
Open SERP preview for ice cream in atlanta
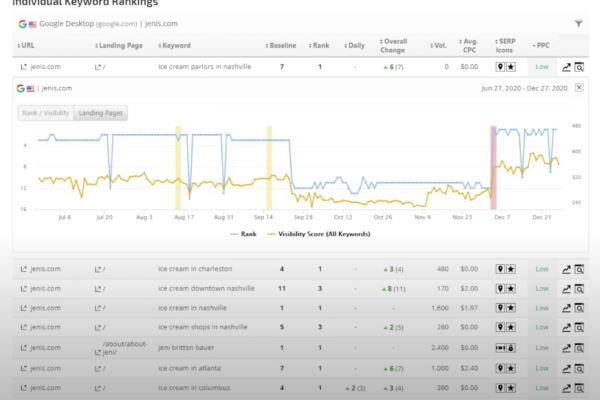[579, 369]
